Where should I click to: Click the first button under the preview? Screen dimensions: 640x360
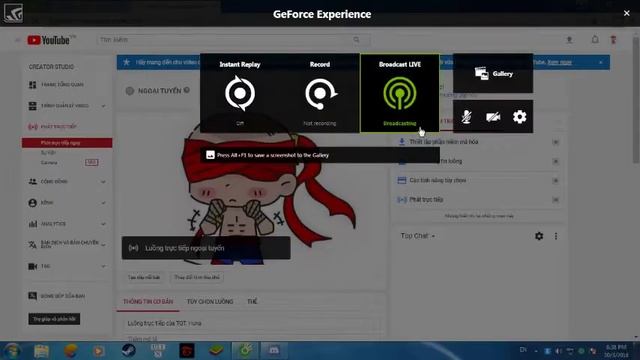pyautogui.click(x=144, y=278)
